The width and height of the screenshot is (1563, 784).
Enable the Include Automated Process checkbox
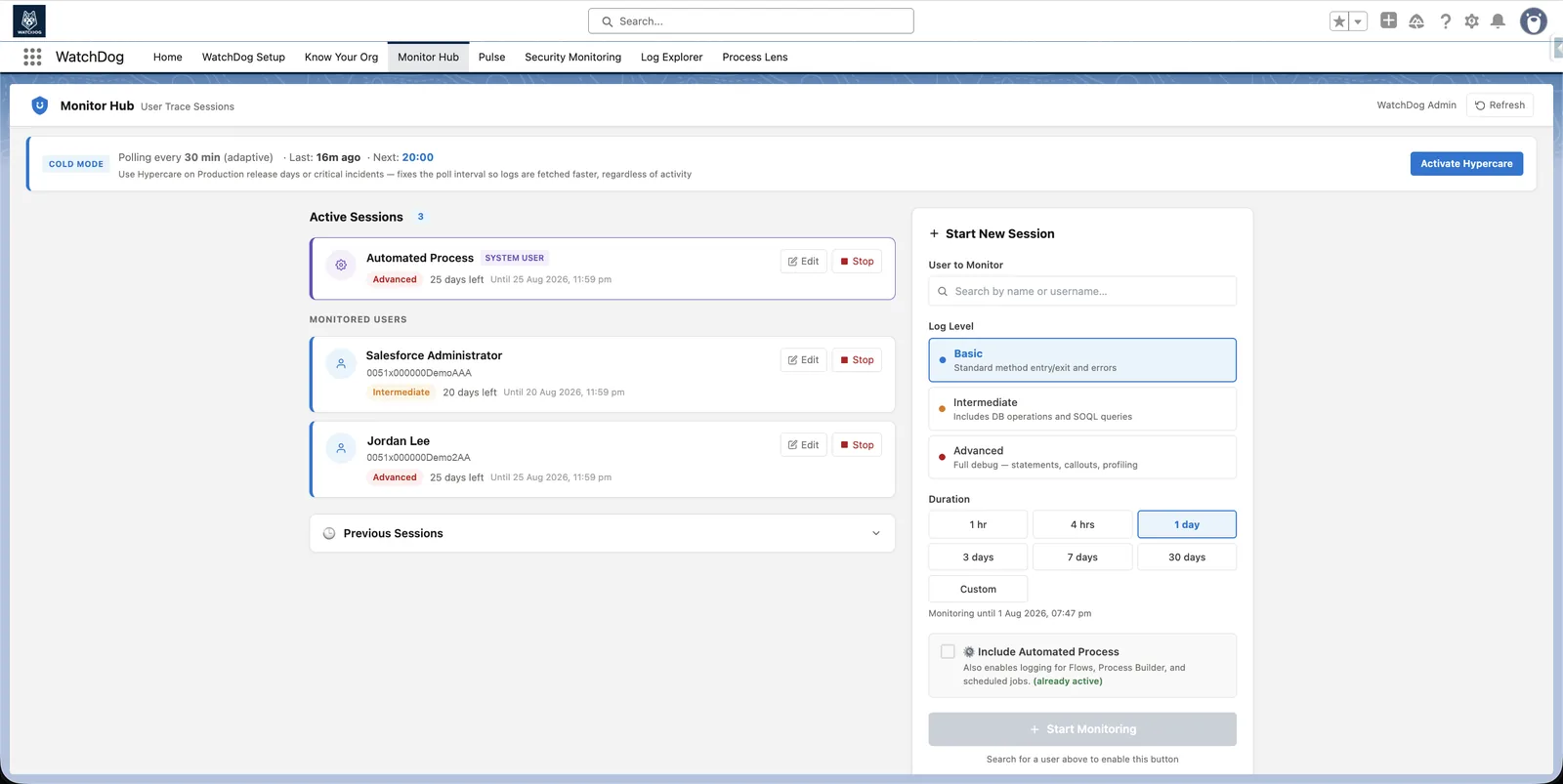click(948, 651)
